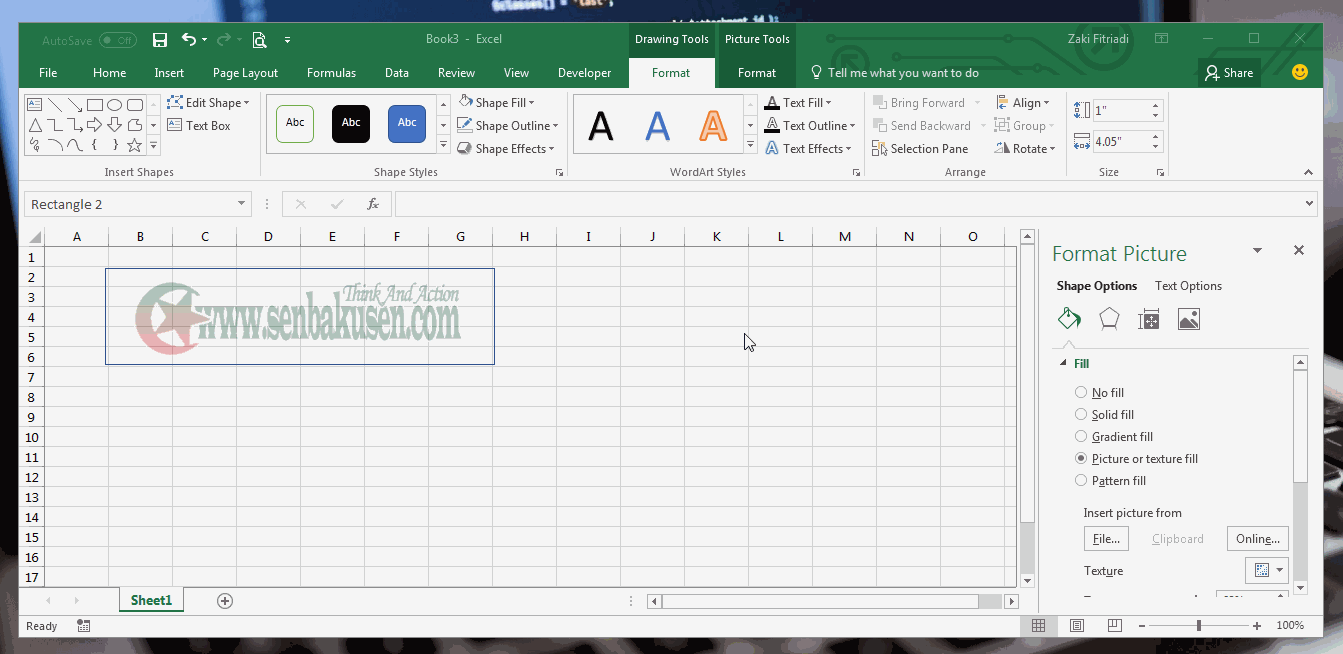Open the Shape Outline dropdown

coord(508,126)
